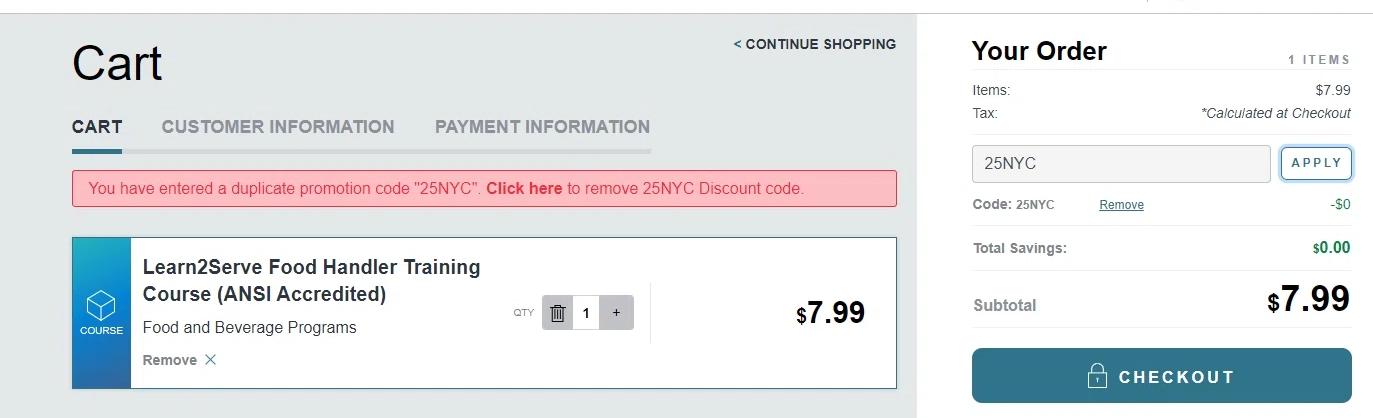Click the checkout progress bar beneath tabs
The width and height of the screenshot is (1373, 418).
pos(361,151)
